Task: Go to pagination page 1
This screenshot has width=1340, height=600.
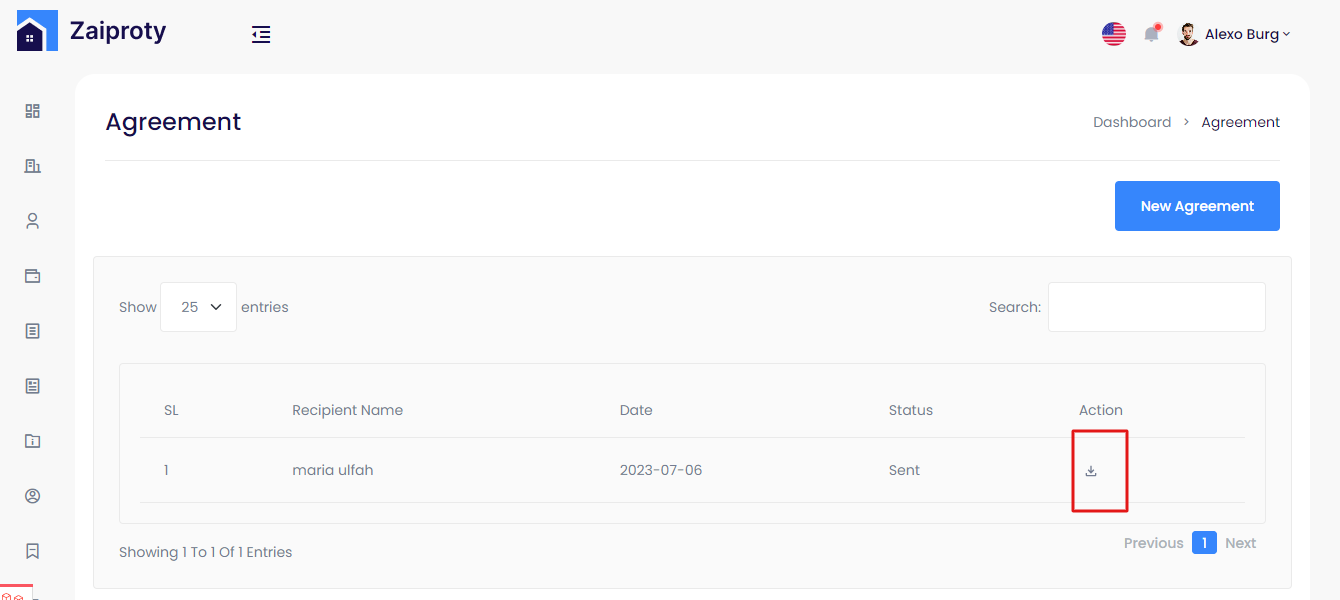Action: (x=1204, y=543)
